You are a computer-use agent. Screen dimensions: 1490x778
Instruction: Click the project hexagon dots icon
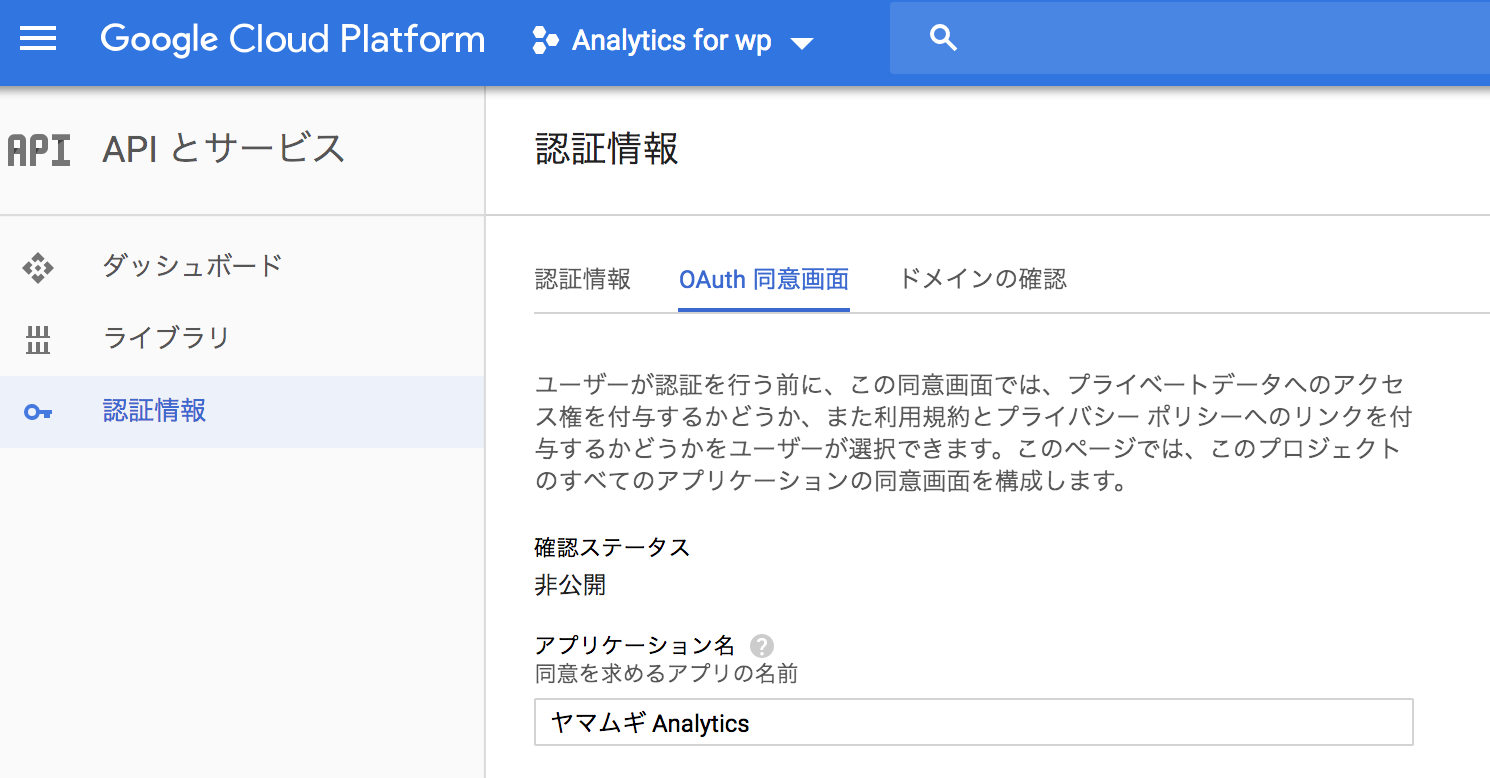pyautogui.click(x=545, y=41)
